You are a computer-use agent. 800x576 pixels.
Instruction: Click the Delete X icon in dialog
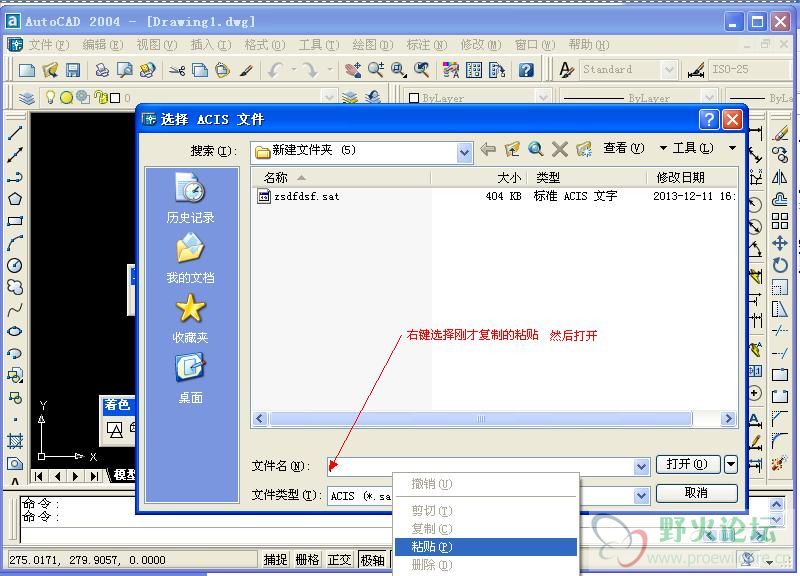tap(560, 149)
